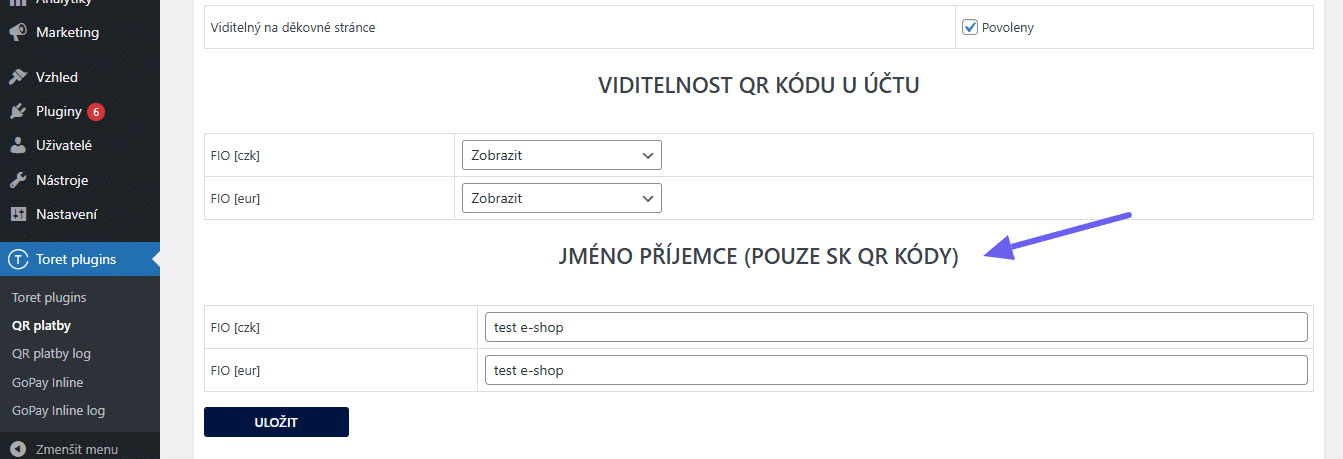The width and height of the screenshot is (1343, 459).
Task: Click the FIO [czk] recipient name field
Action: click(x=895, y=327)
